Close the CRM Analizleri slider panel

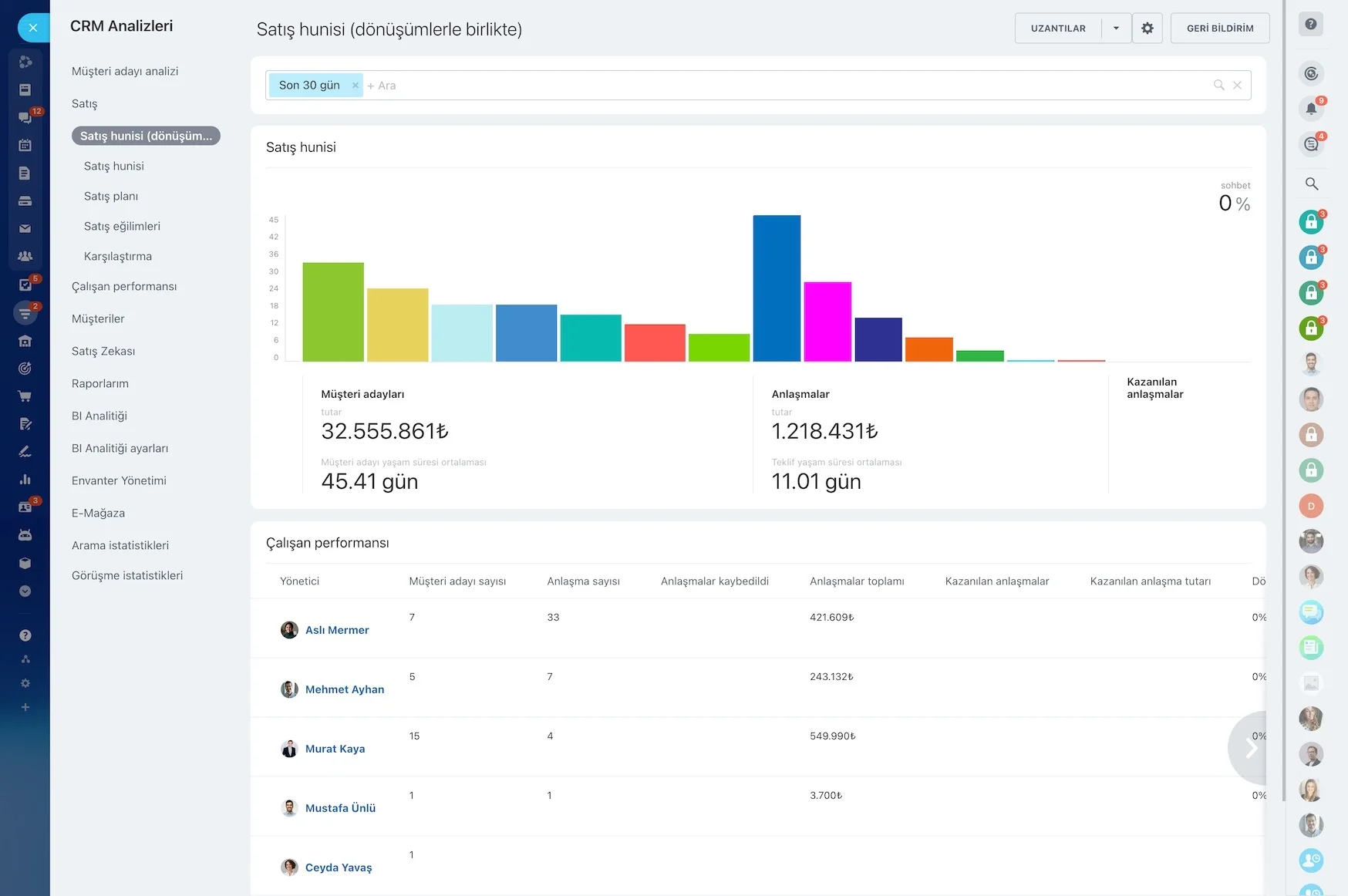coord(32,28)
